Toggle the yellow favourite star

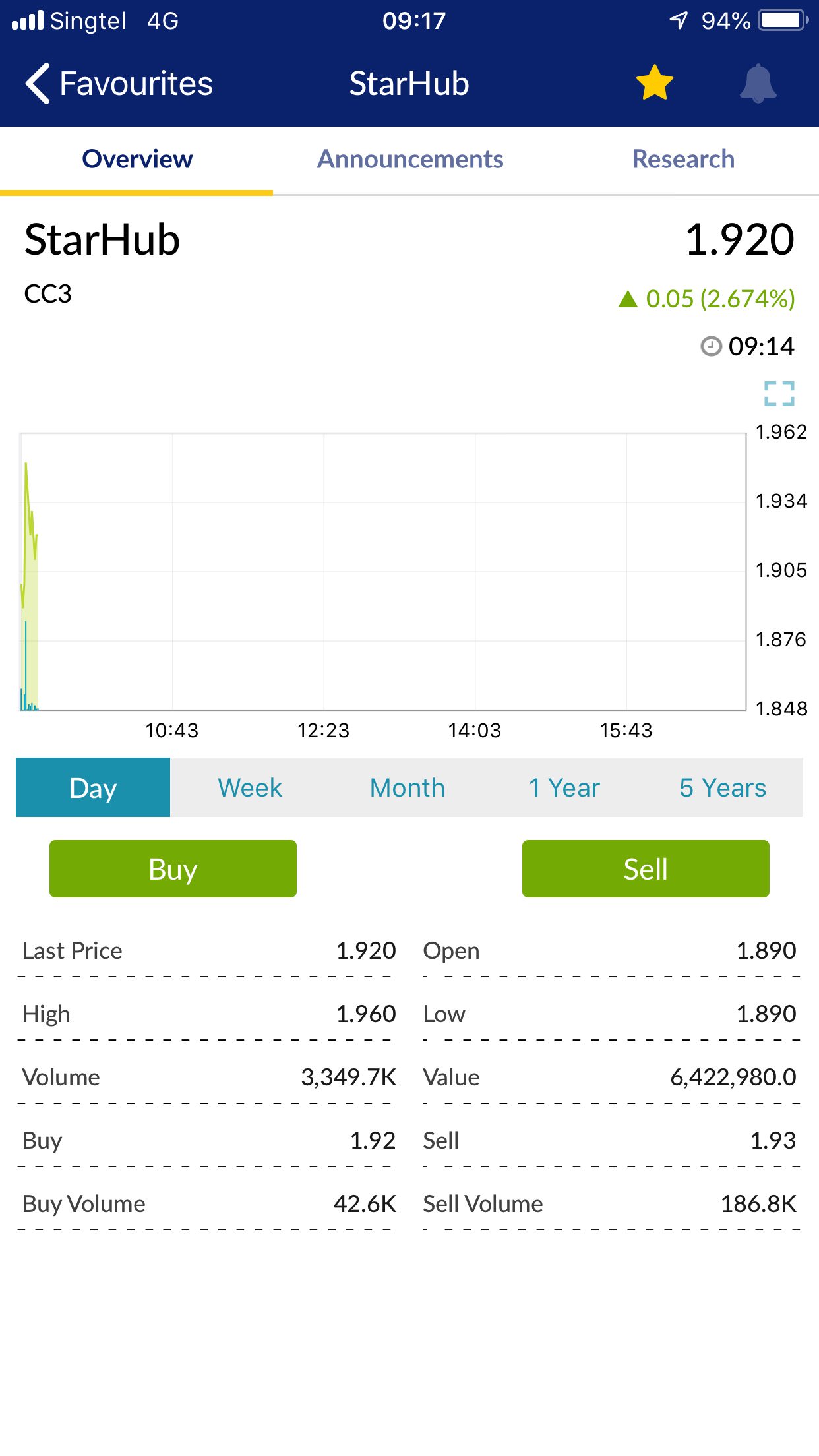(654, 83)
